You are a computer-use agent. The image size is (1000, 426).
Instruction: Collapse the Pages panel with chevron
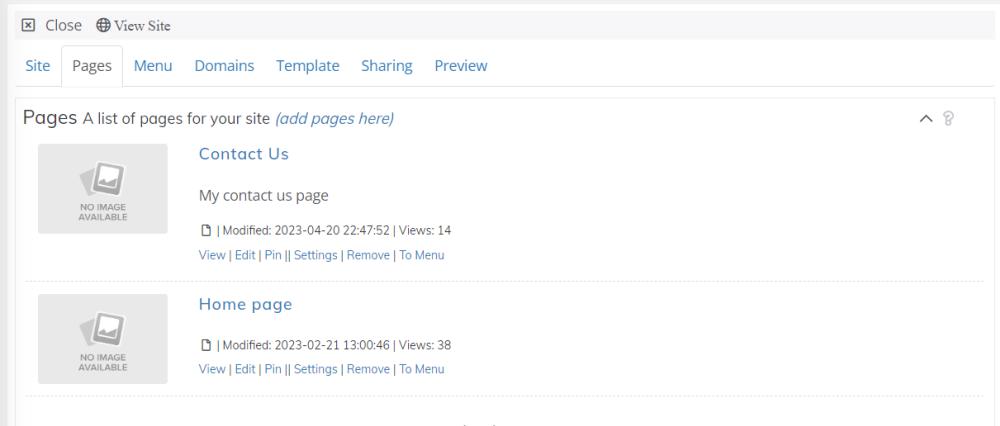coord(925,119)
